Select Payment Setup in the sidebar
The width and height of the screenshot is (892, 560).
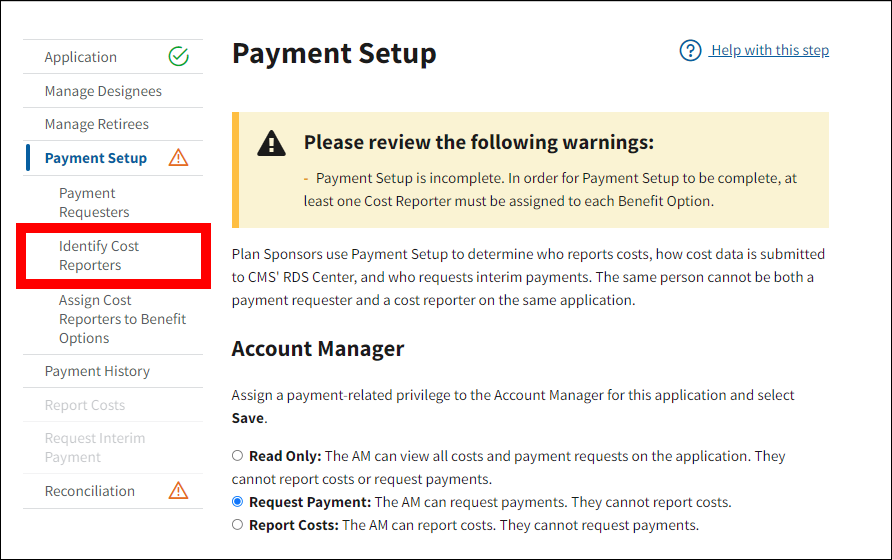[x=96, y=158]
